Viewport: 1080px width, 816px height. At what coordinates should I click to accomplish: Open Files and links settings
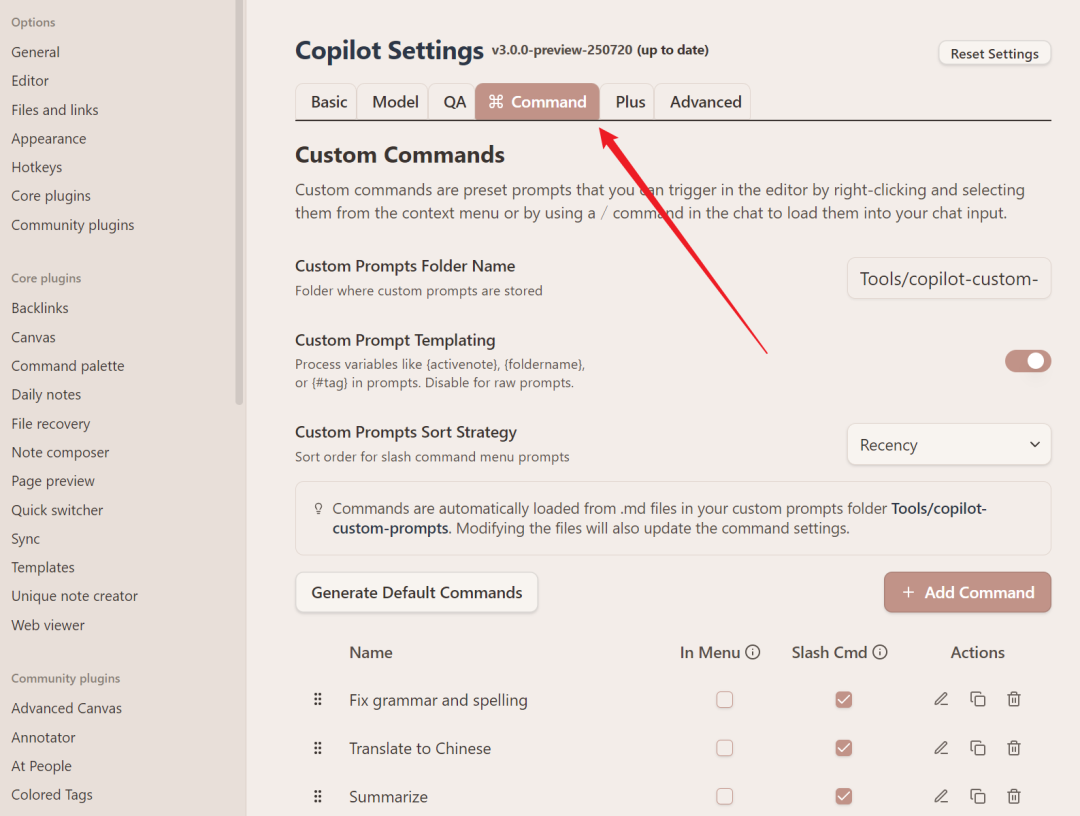54,109
